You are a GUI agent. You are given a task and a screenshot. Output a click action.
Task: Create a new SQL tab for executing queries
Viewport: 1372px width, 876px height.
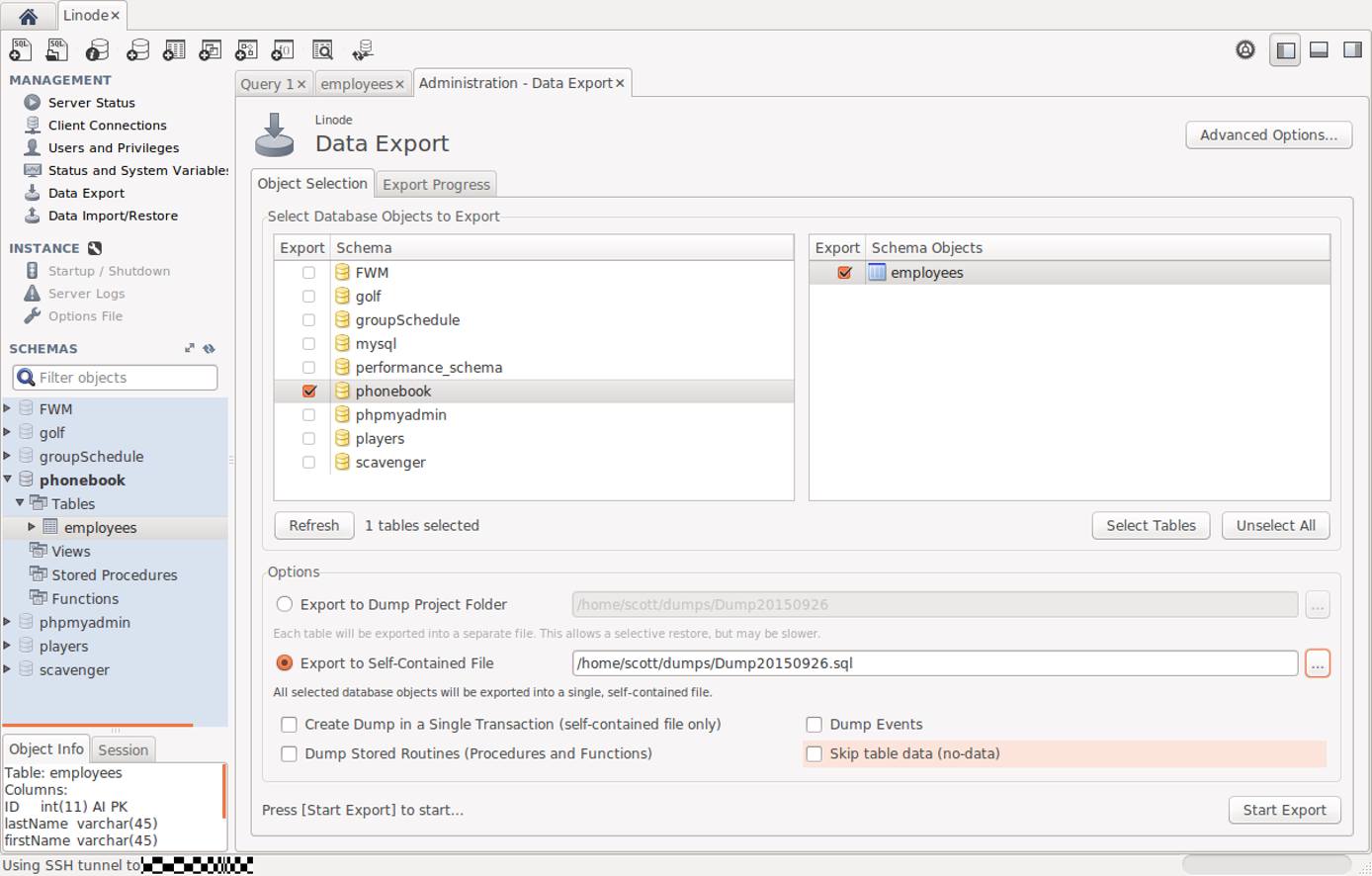pyautogui.click(x=20, y=49)
